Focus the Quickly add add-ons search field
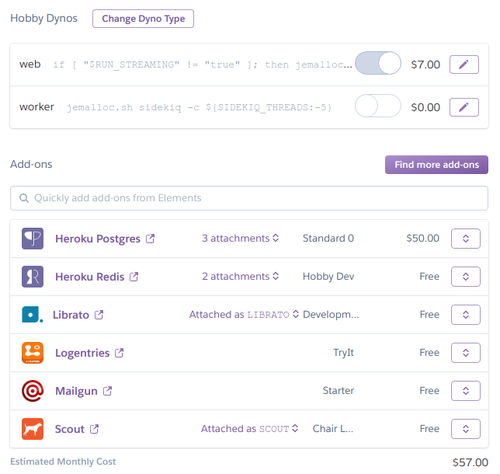This screenshot has width=500, height=474. click(x=249, y=198)
